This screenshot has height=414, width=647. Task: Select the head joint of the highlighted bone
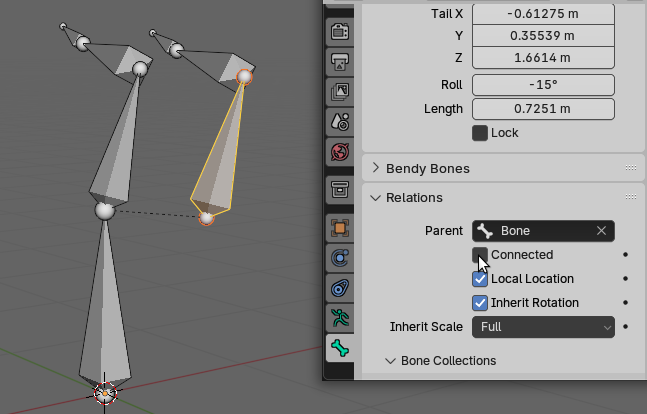point(206,218)
